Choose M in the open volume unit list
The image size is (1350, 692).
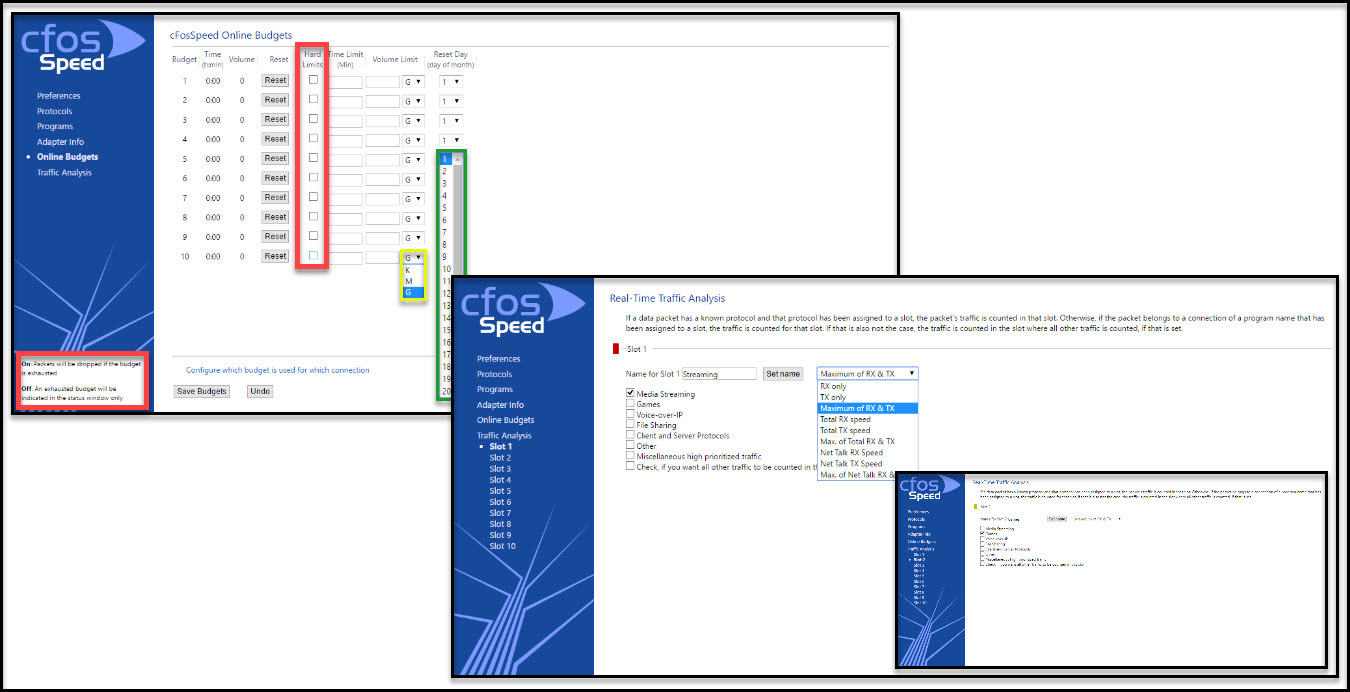pos(413,281)
